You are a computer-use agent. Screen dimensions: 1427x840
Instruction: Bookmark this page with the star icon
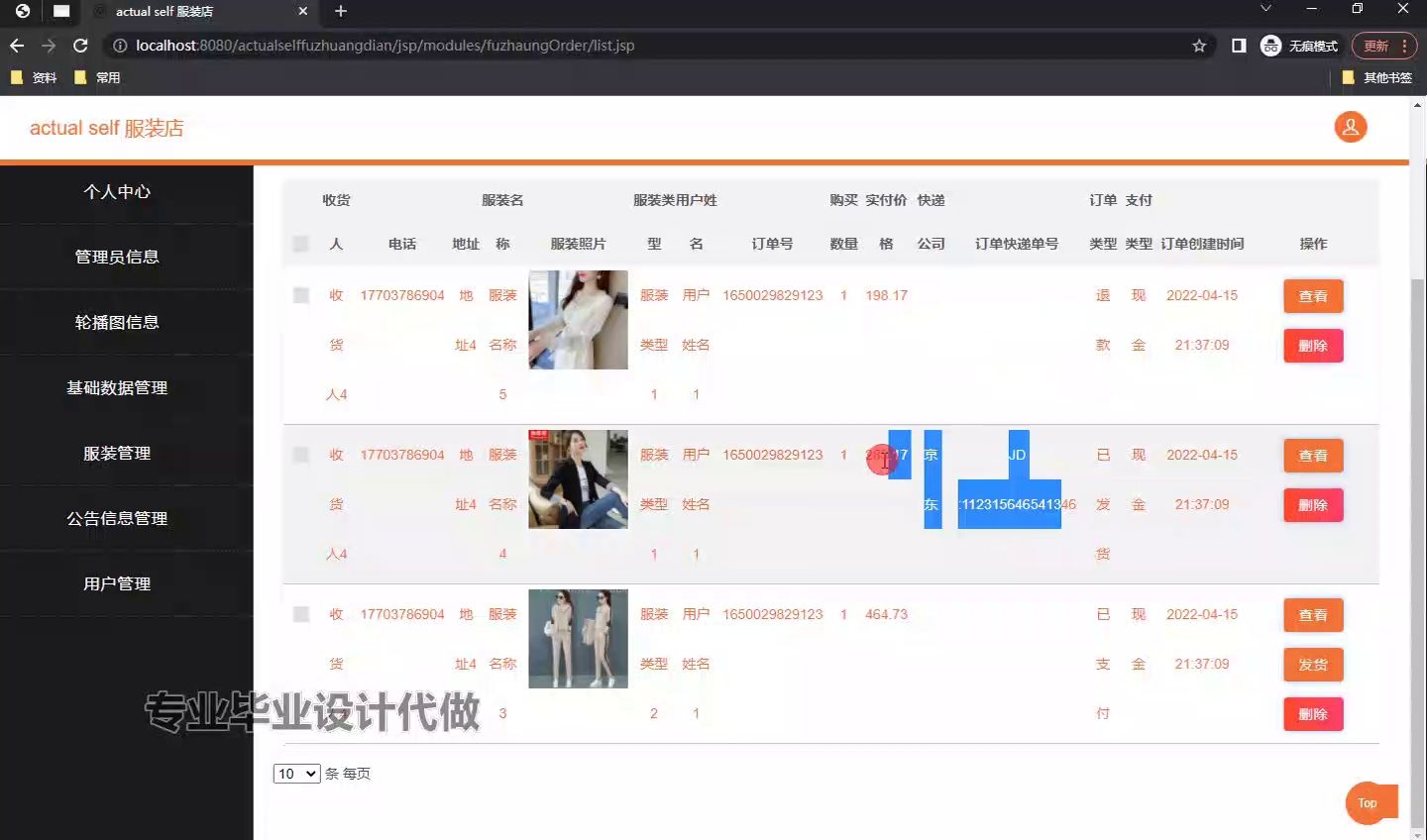(1199, 46)
